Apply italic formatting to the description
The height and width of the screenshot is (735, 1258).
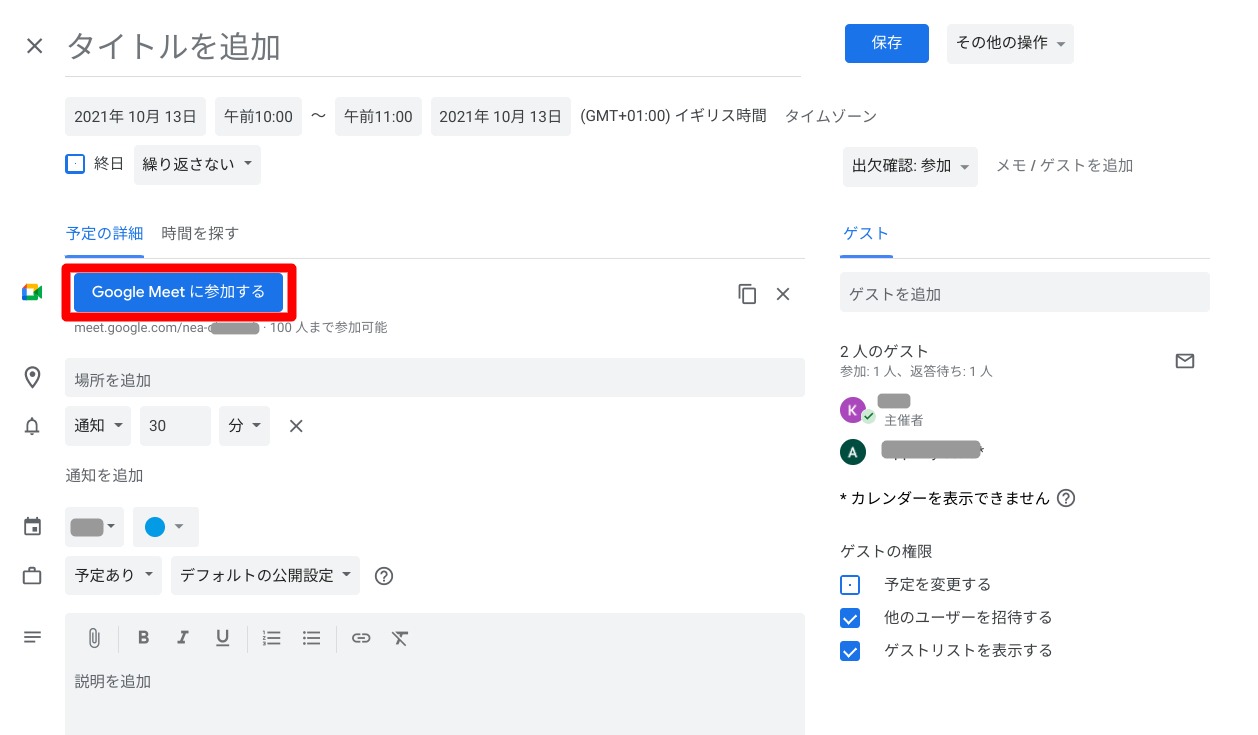click(183, 637)
